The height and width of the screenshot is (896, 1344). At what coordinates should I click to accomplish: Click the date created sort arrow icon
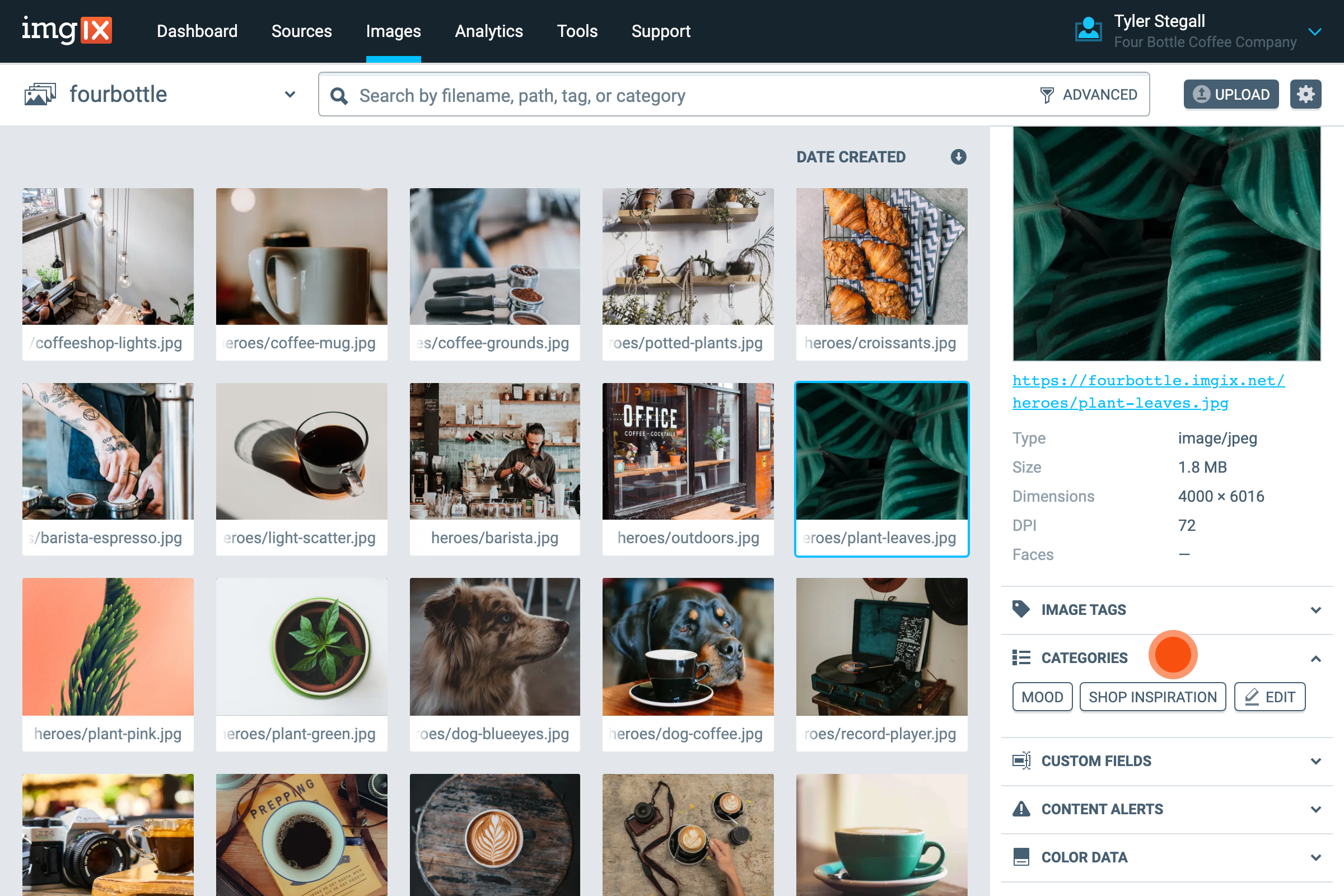[958, 157]
